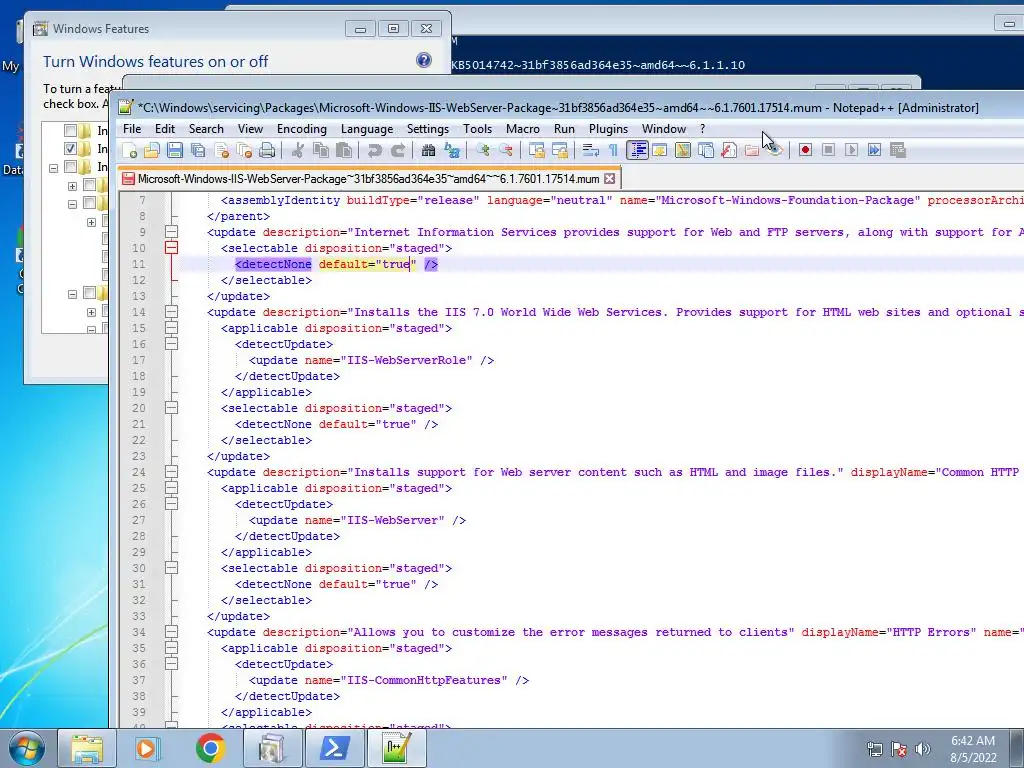Click the Redo toolbar arrow
This screenshot has height=768, width=1024.
[x=398, y=151]
